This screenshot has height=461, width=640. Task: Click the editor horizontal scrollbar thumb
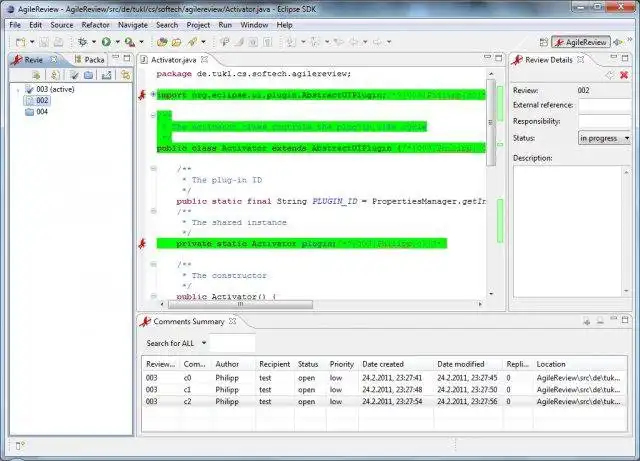pyautogui.click(x=241, y=304)
